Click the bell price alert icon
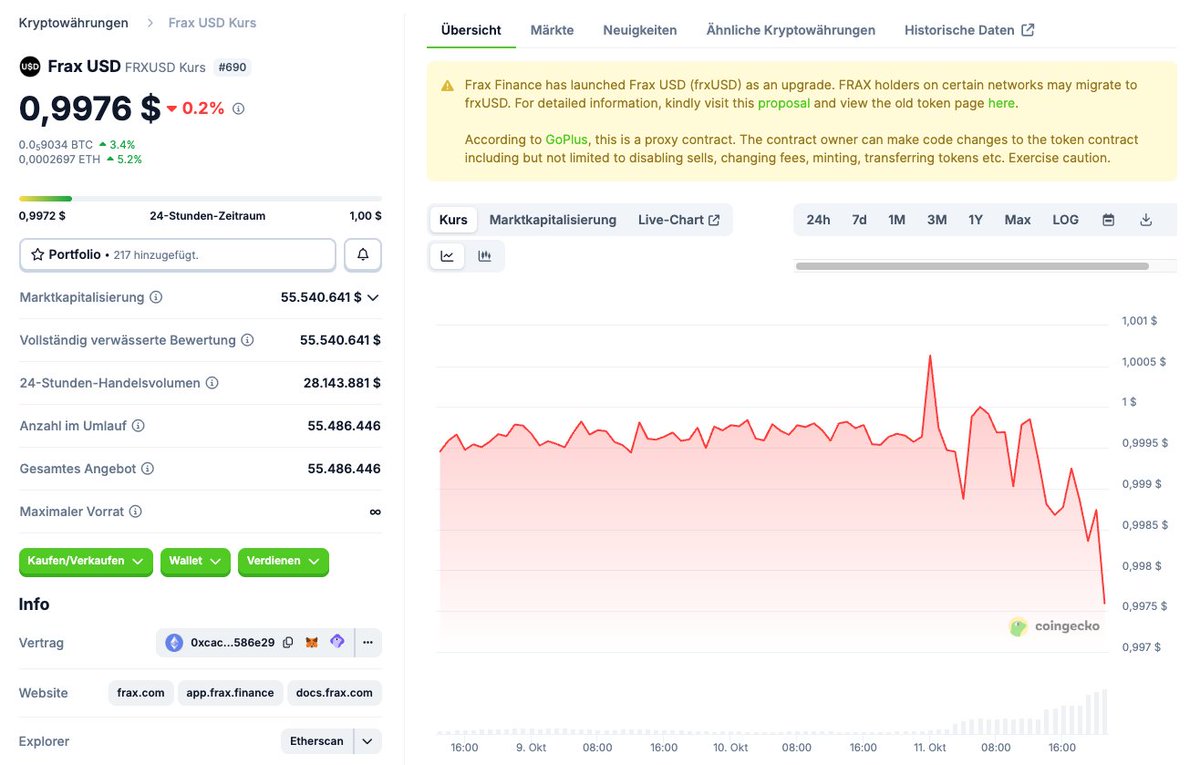 pos(363,255)
